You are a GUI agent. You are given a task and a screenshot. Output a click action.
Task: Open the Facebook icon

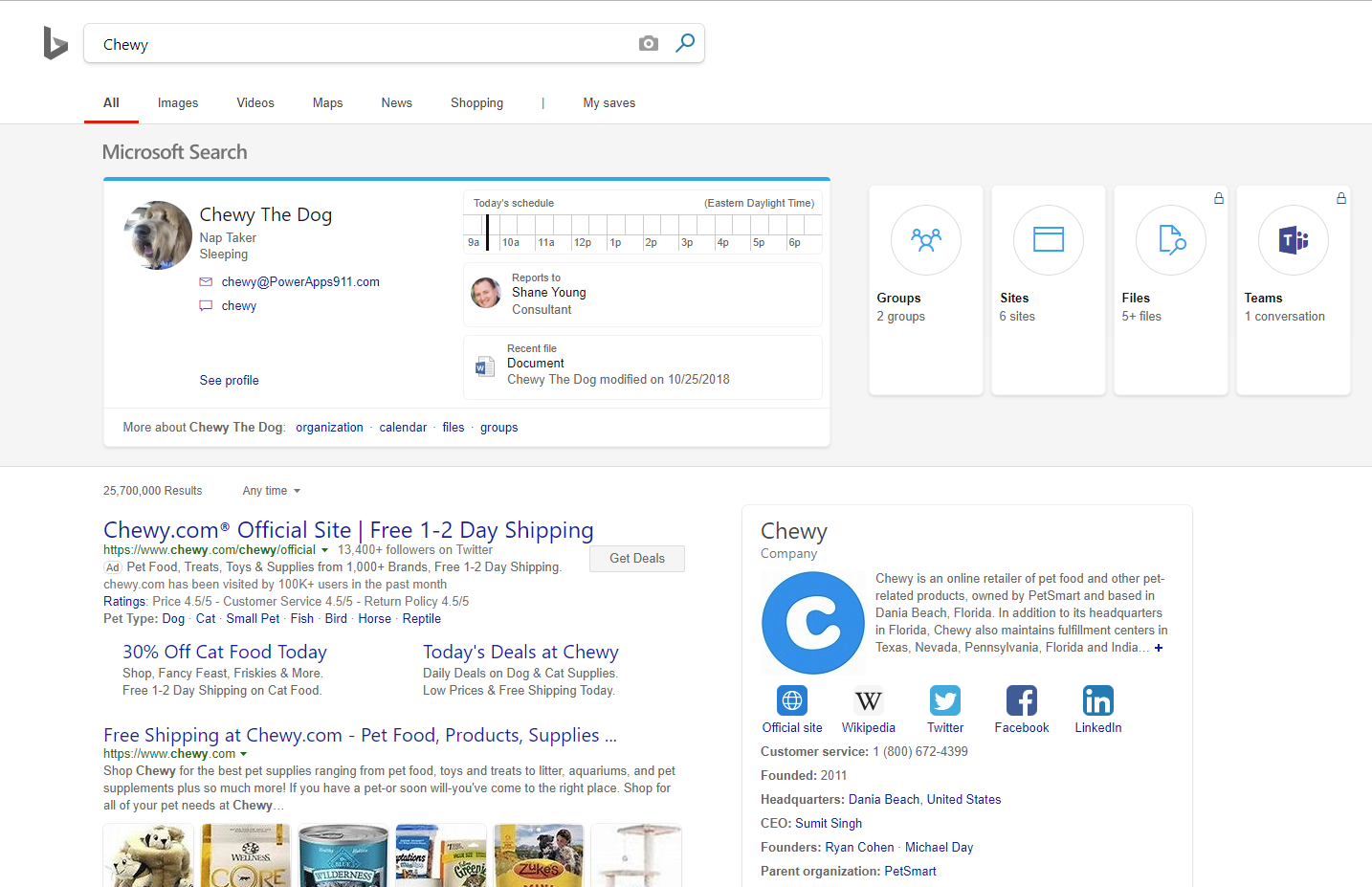point(1022,700)
